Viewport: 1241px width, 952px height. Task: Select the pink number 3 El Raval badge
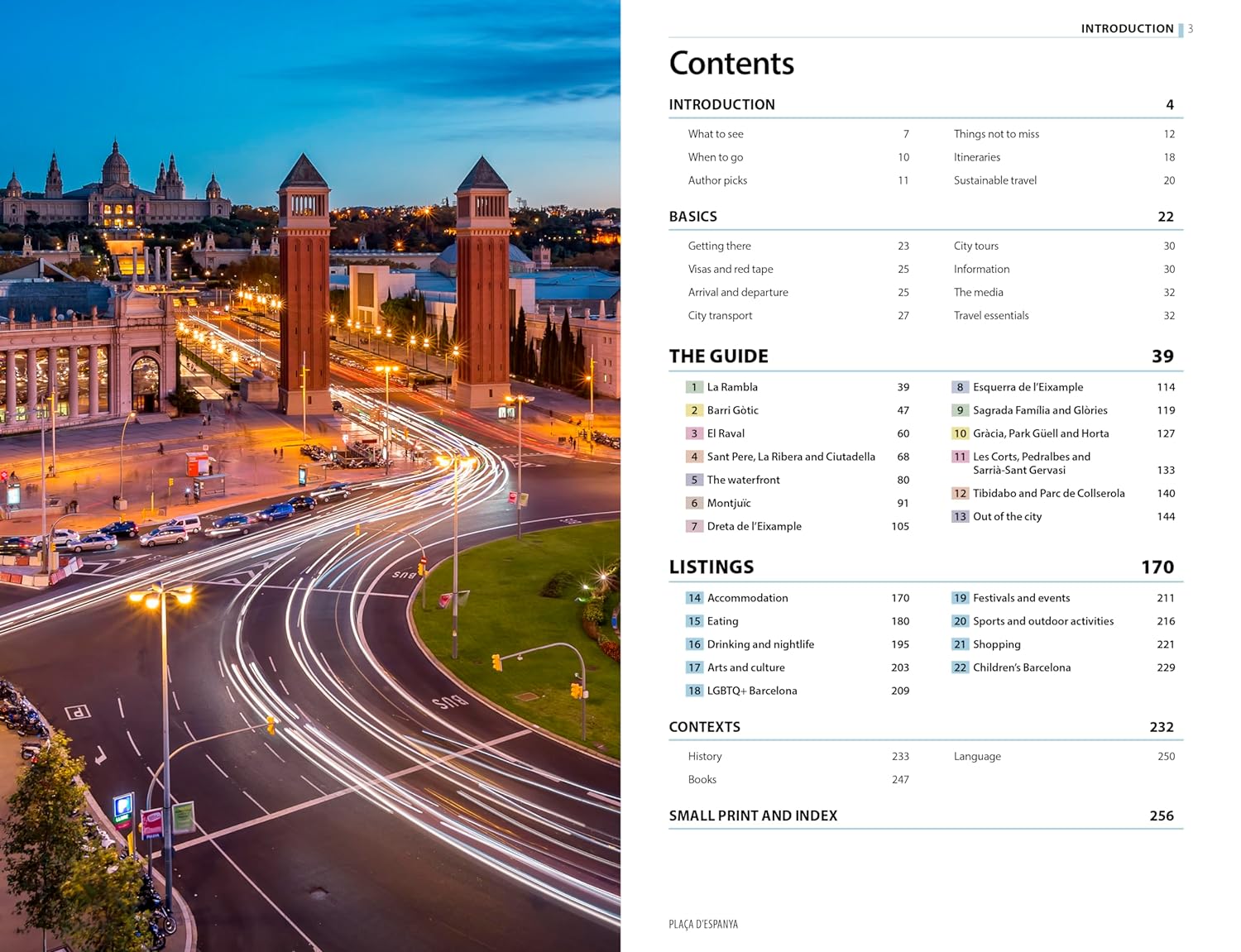tap(694, 433)
